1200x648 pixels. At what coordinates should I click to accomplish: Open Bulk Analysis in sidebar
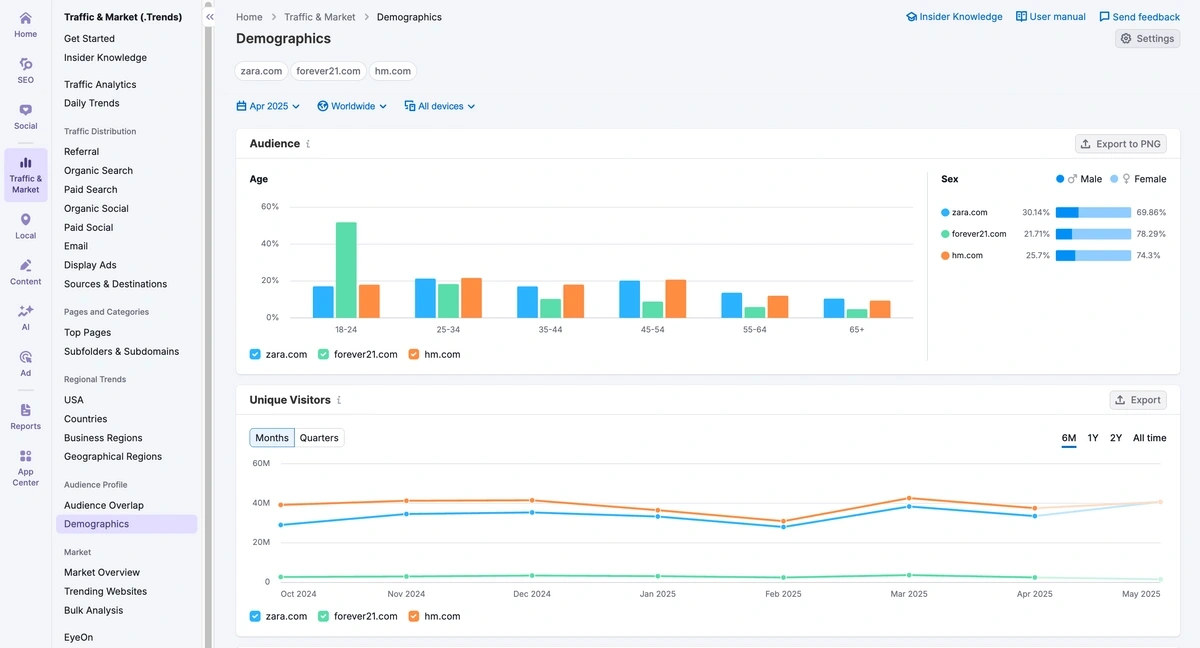click(x=93, y=611)
